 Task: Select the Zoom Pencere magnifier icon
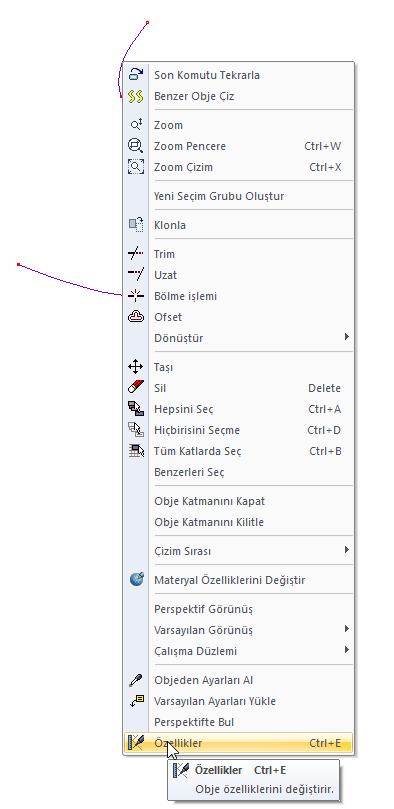point(136,146)
